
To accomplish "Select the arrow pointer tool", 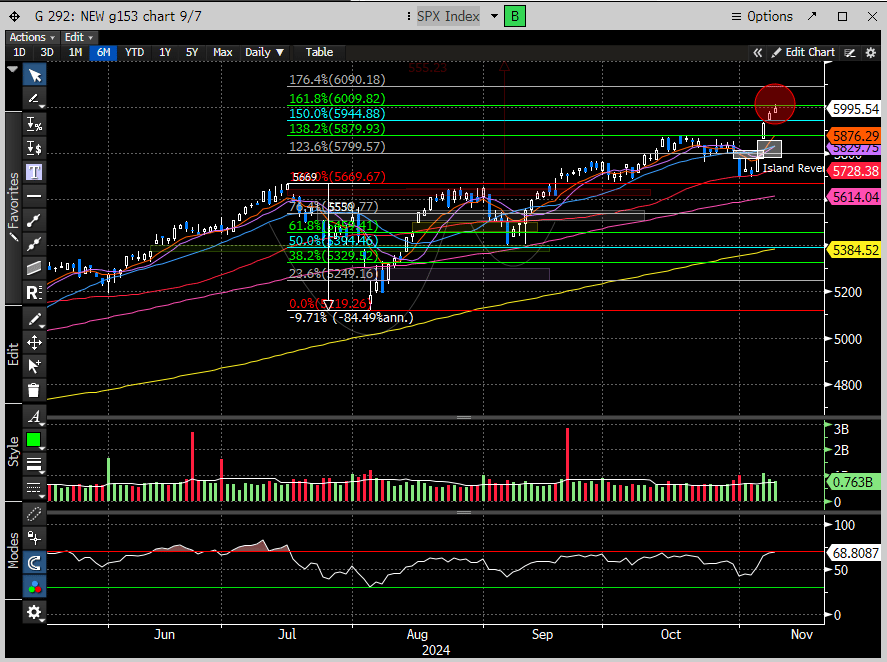I will coord(35,75).
